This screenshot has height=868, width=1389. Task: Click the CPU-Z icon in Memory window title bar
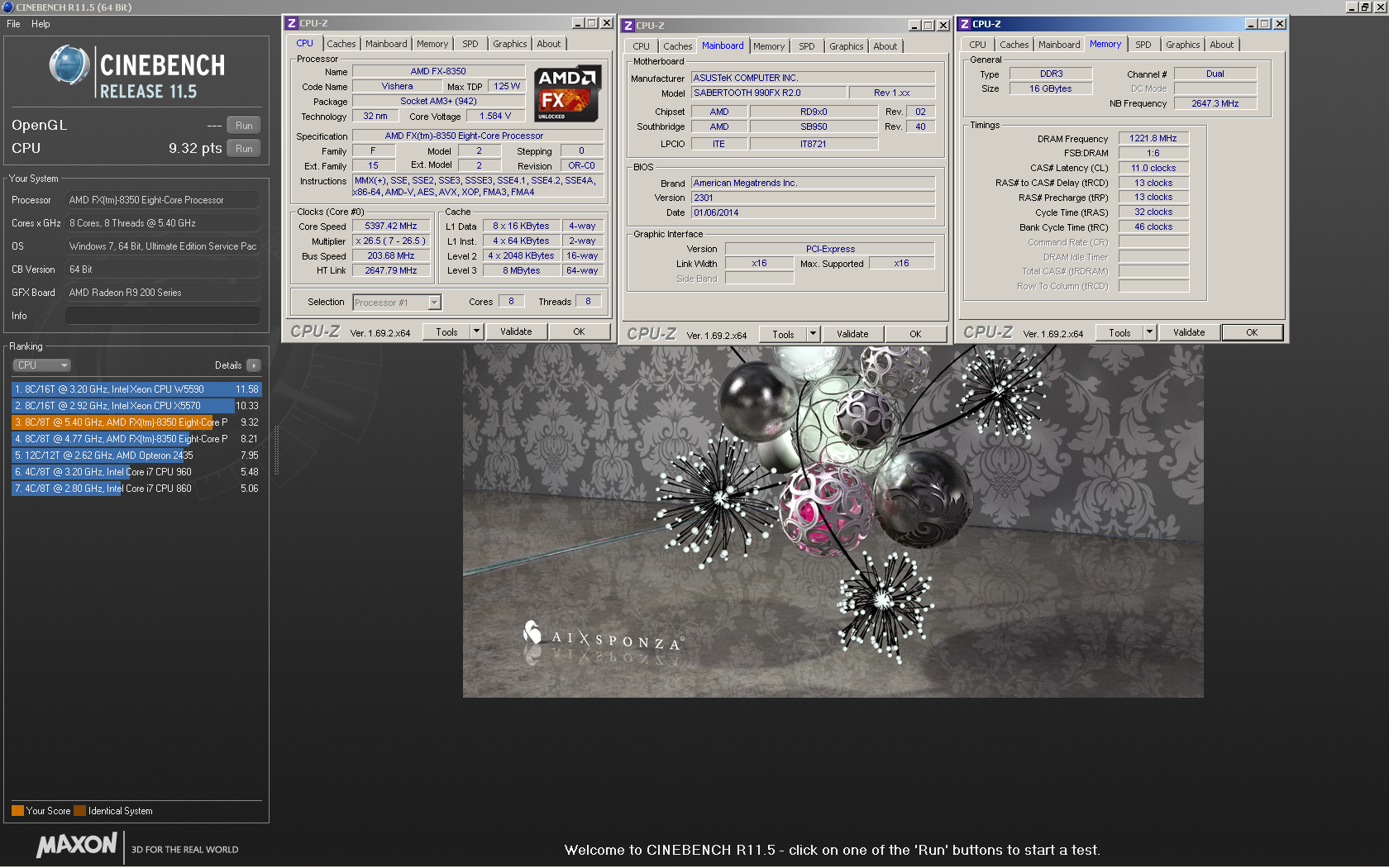tap(965, 24)
